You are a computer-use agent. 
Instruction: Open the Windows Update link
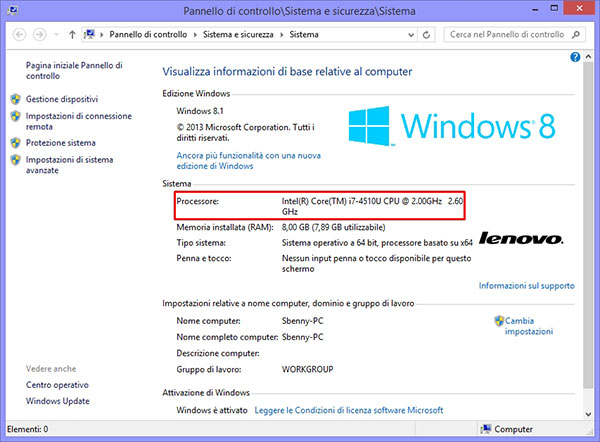tap(60, 401)
